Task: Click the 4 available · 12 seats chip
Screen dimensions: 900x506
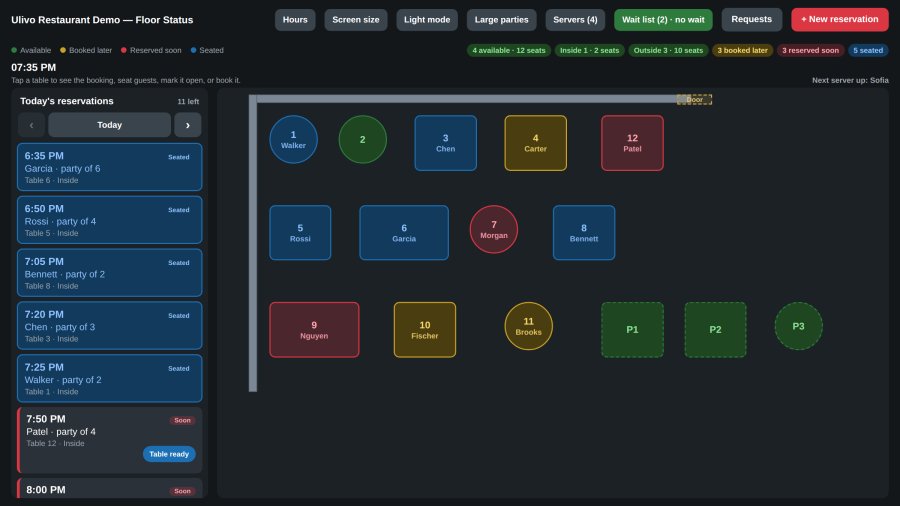Action: [x=509, y=50]
